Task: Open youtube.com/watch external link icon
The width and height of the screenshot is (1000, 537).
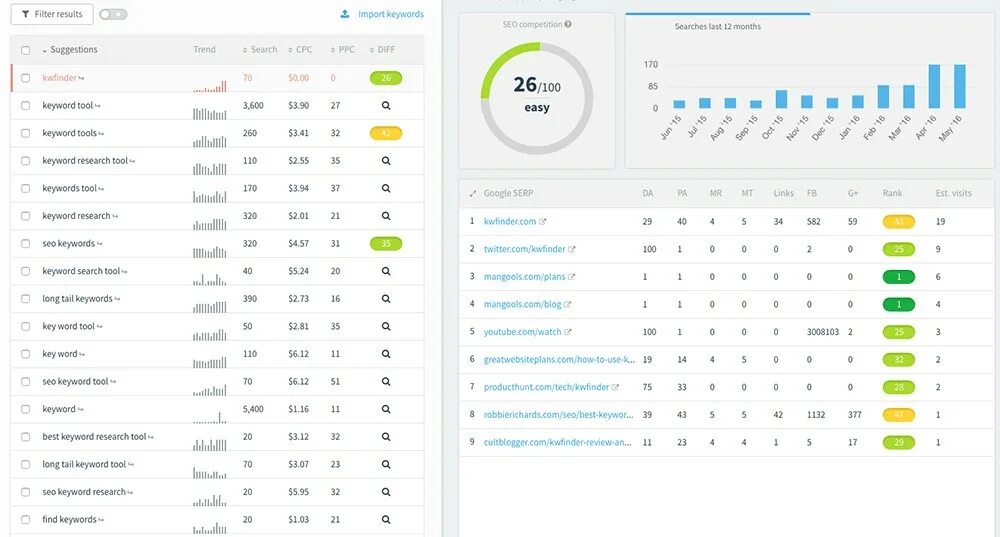Action: pyautogui.click(x=568, y=332)
